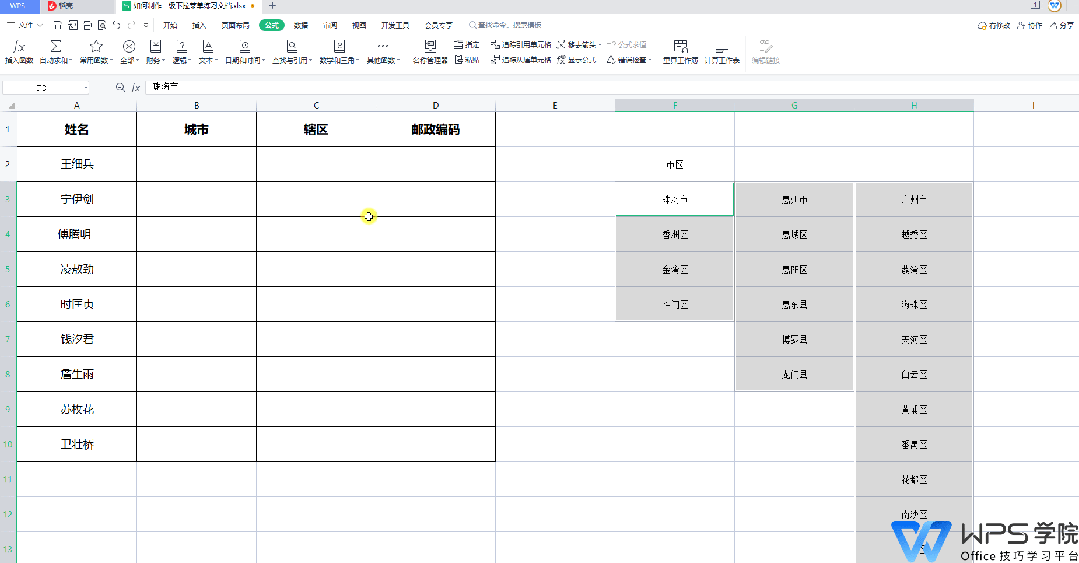Switch to 页面布局 ribbon tab
Image resolution: width=1079 pixels, height=563 pixels.
tap(235, 25)
